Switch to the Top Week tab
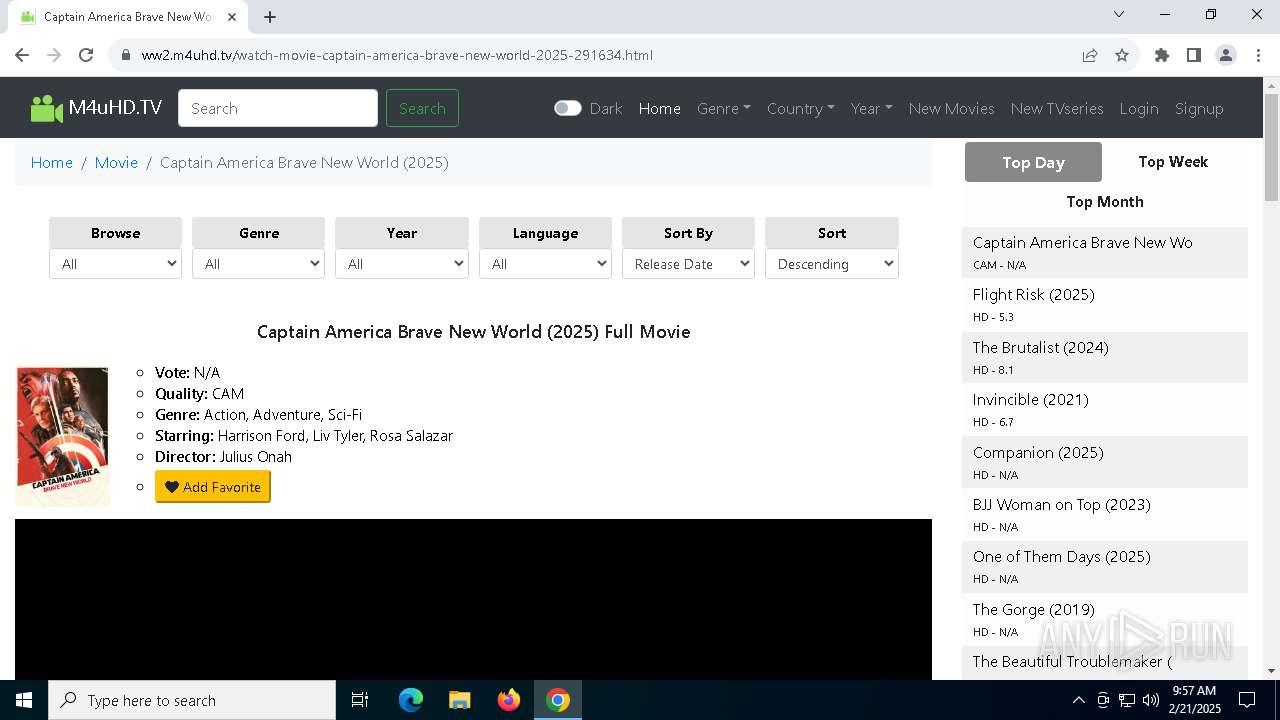The width and height of the screenshot is (1280, 720). click(x=1173, y=162)
